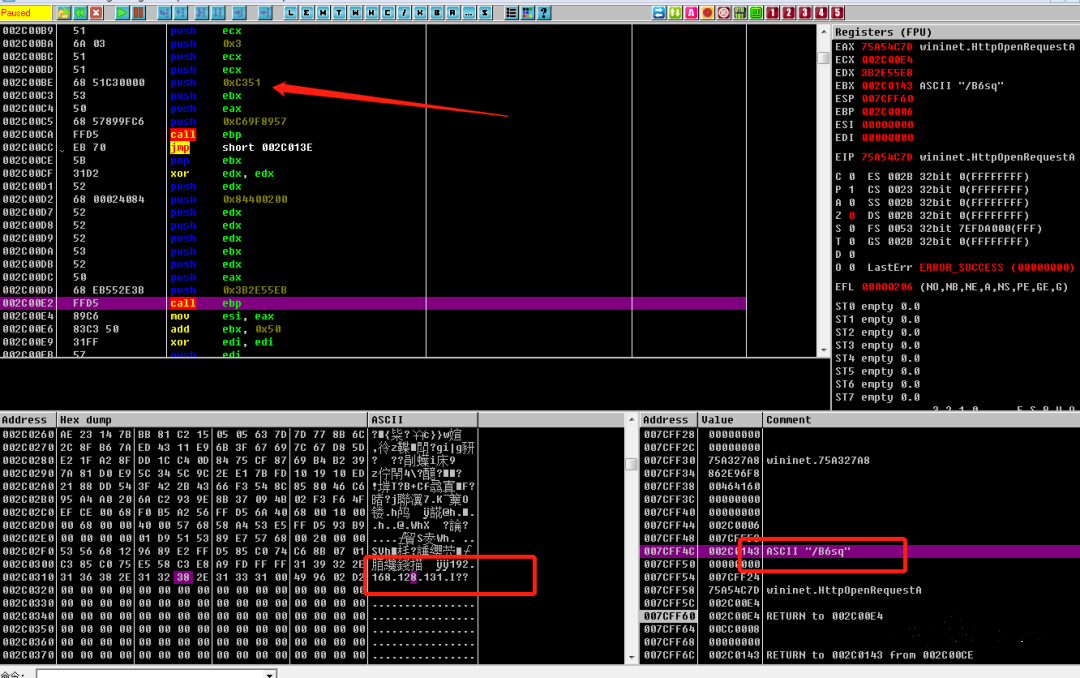Click the Value column header in stack pane
The height and width of the screenshot is (678, 1080).
[x=730, y=420]
